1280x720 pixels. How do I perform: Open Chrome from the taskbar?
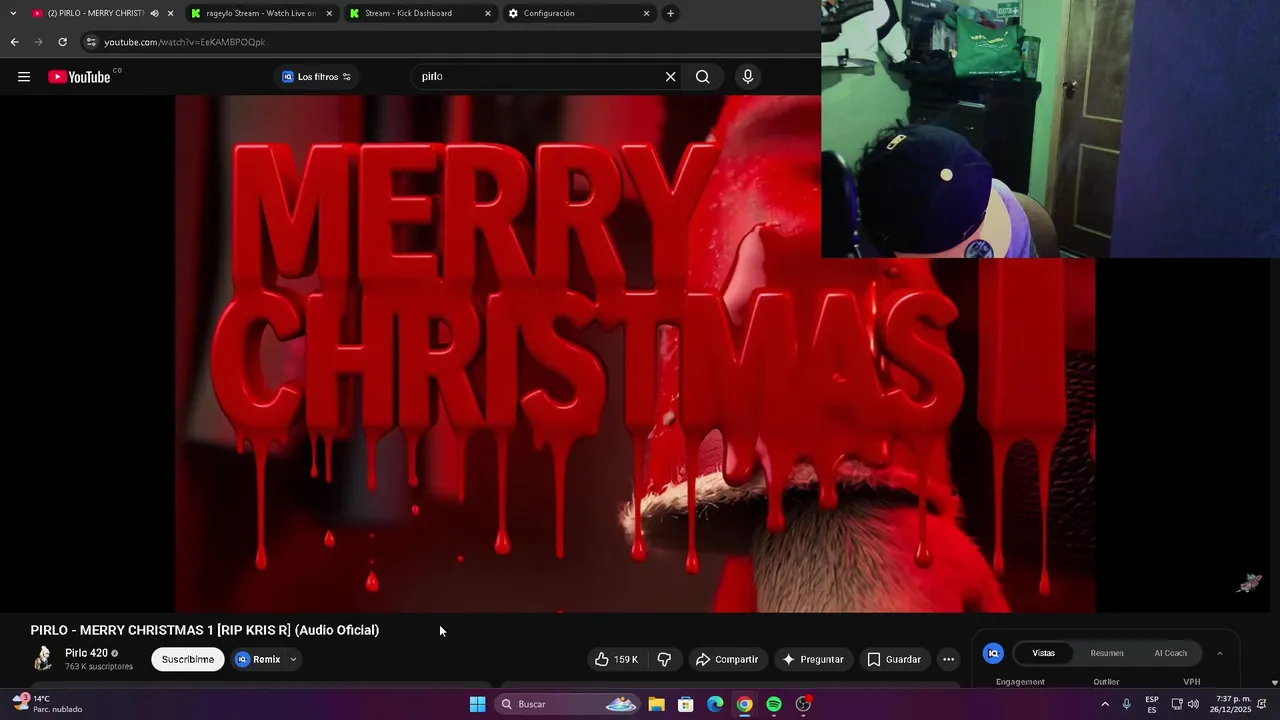[744, 704]
